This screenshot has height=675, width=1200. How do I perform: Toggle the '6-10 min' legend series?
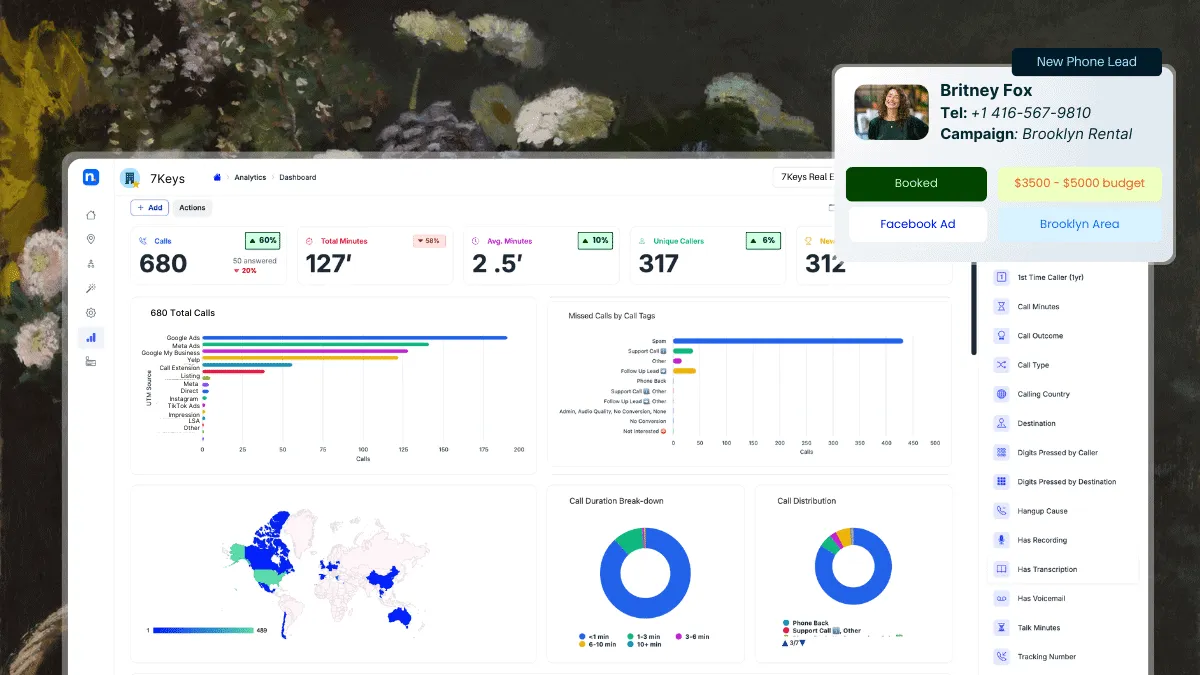(596, 645)
